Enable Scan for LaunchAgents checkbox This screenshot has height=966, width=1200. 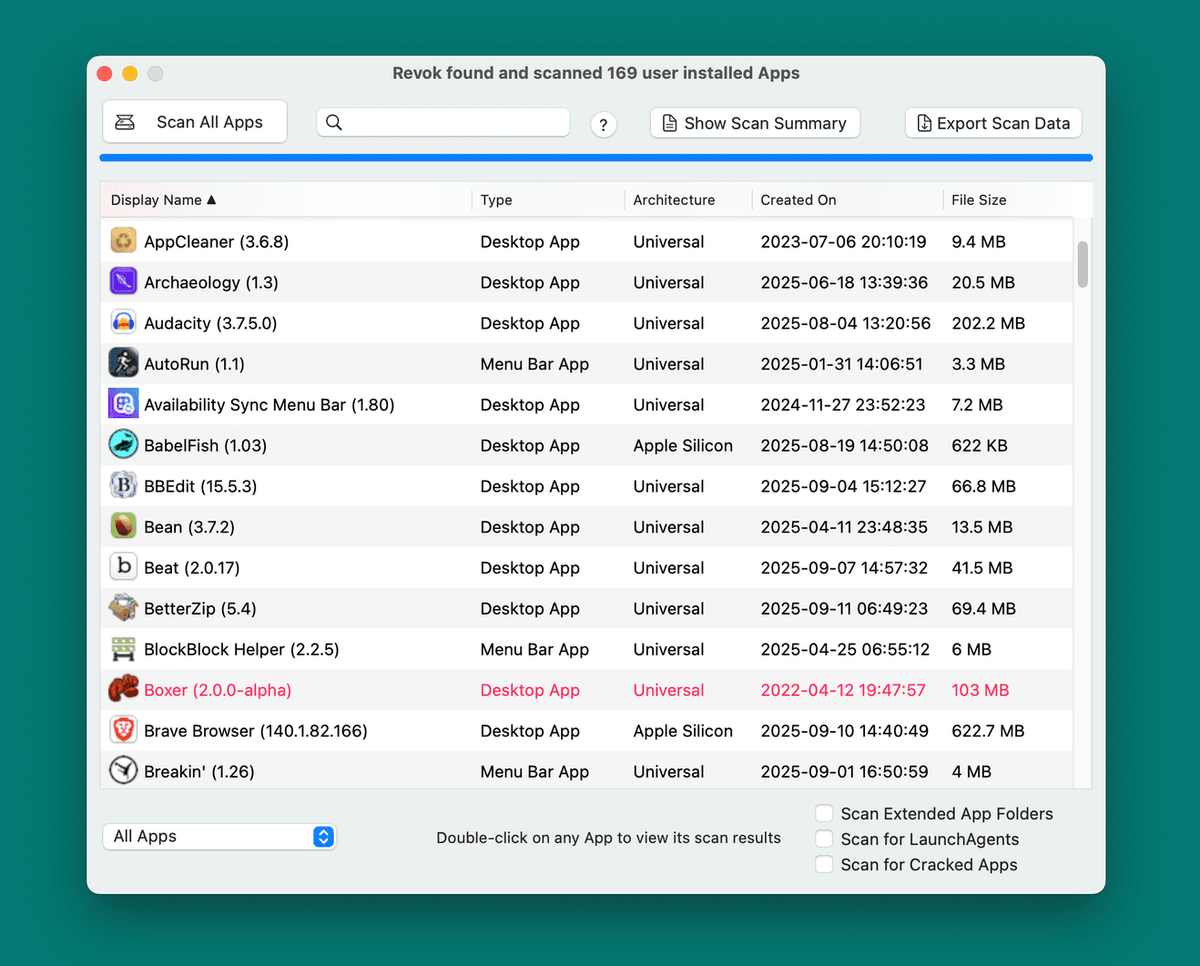click(824, 839)
